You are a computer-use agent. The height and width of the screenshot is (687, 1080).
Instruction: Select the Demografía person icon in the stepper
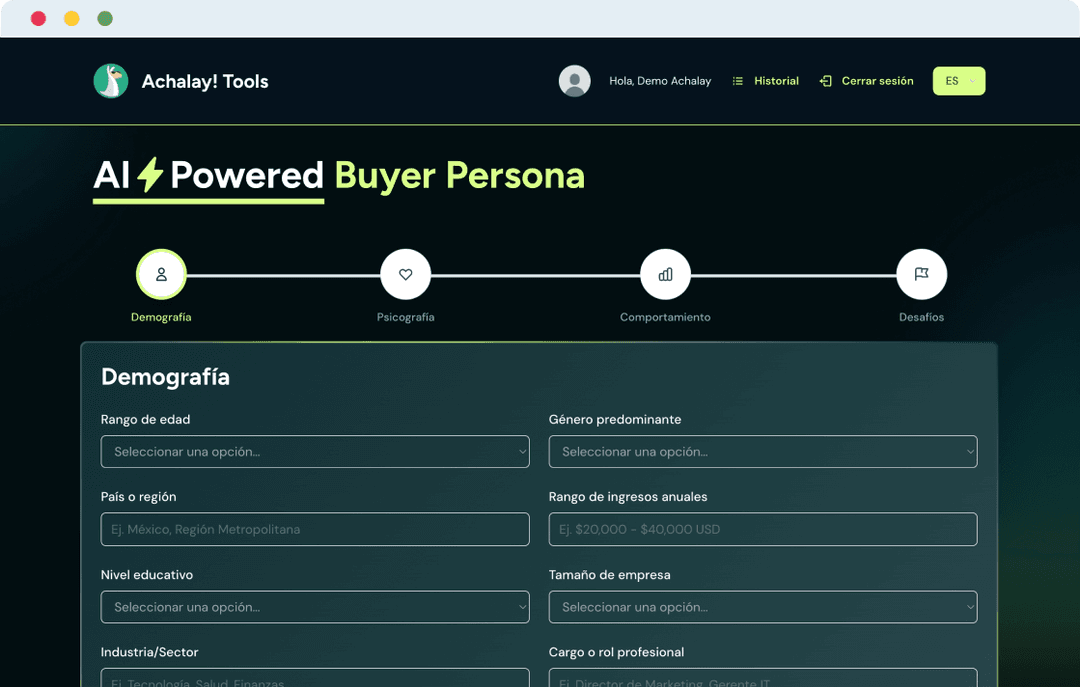161,273
